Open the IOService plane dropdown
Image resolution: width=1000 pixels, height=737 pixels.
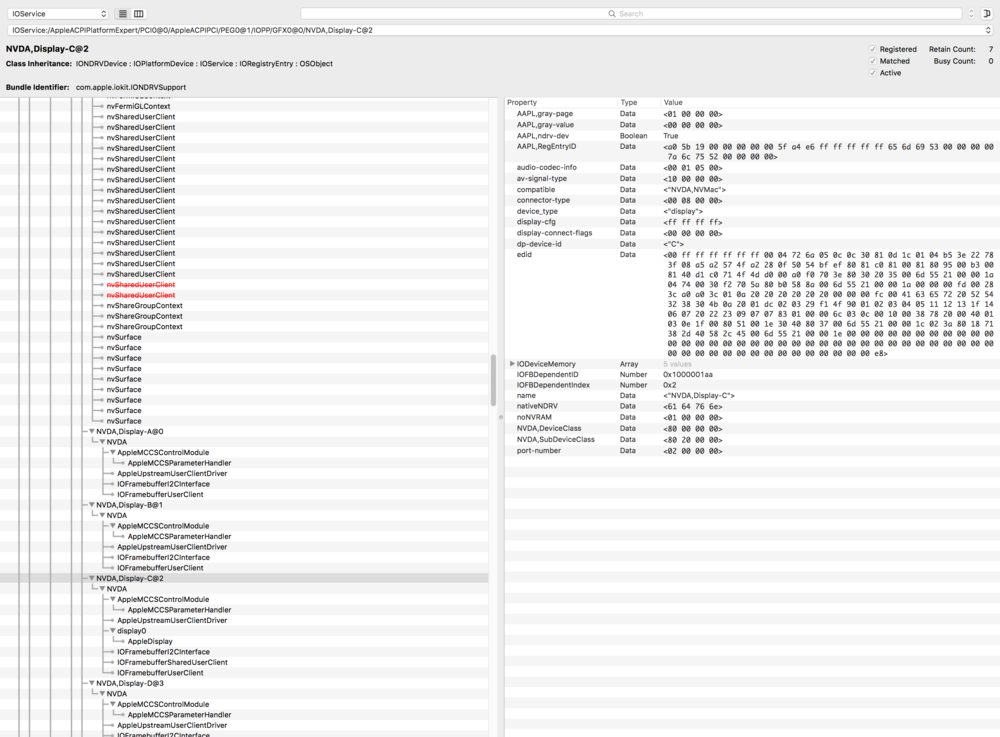click(58, 13)
